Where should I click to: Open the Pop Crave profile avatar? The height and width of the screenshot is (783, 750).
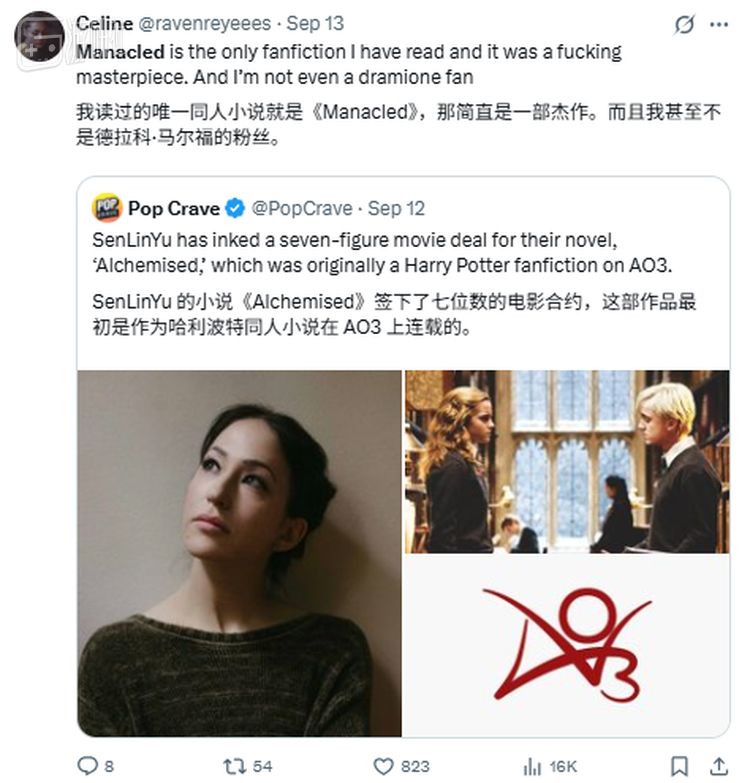coord(107,208)
